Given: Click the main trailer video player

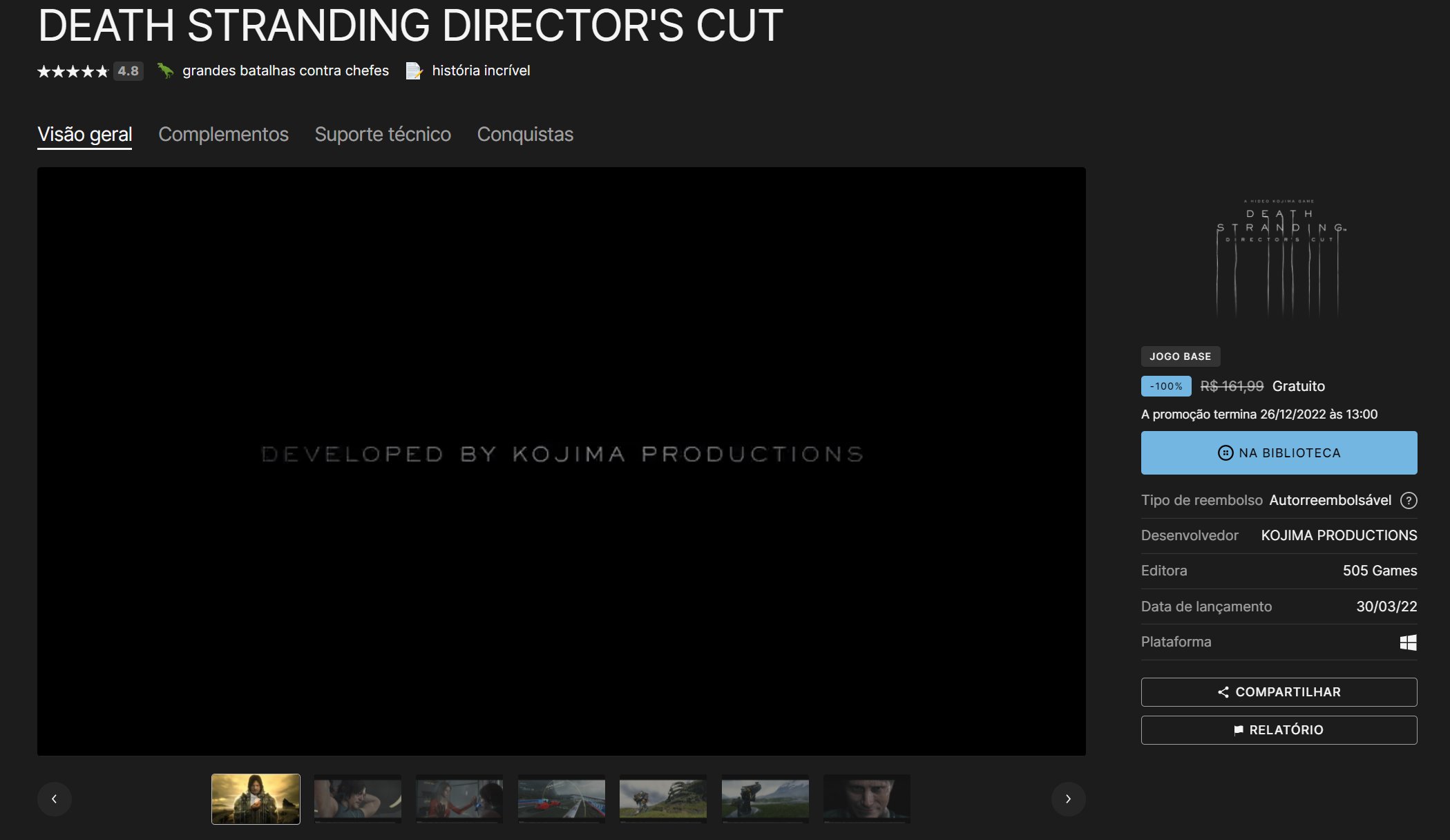Looking at the screenshot, I should pyautogui.click(x=561, y=461).
